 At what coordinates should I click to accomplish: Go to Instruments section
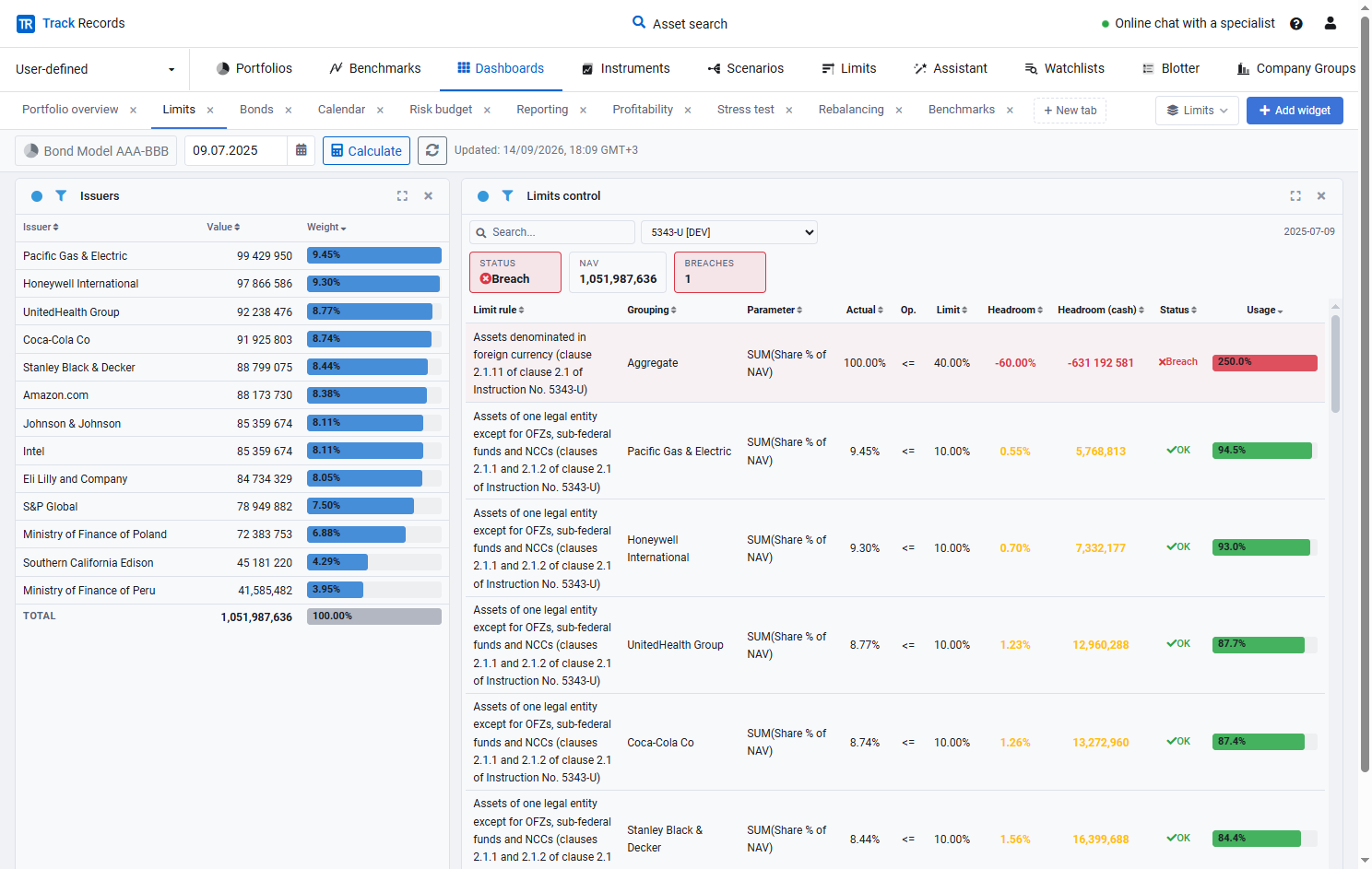626,68
